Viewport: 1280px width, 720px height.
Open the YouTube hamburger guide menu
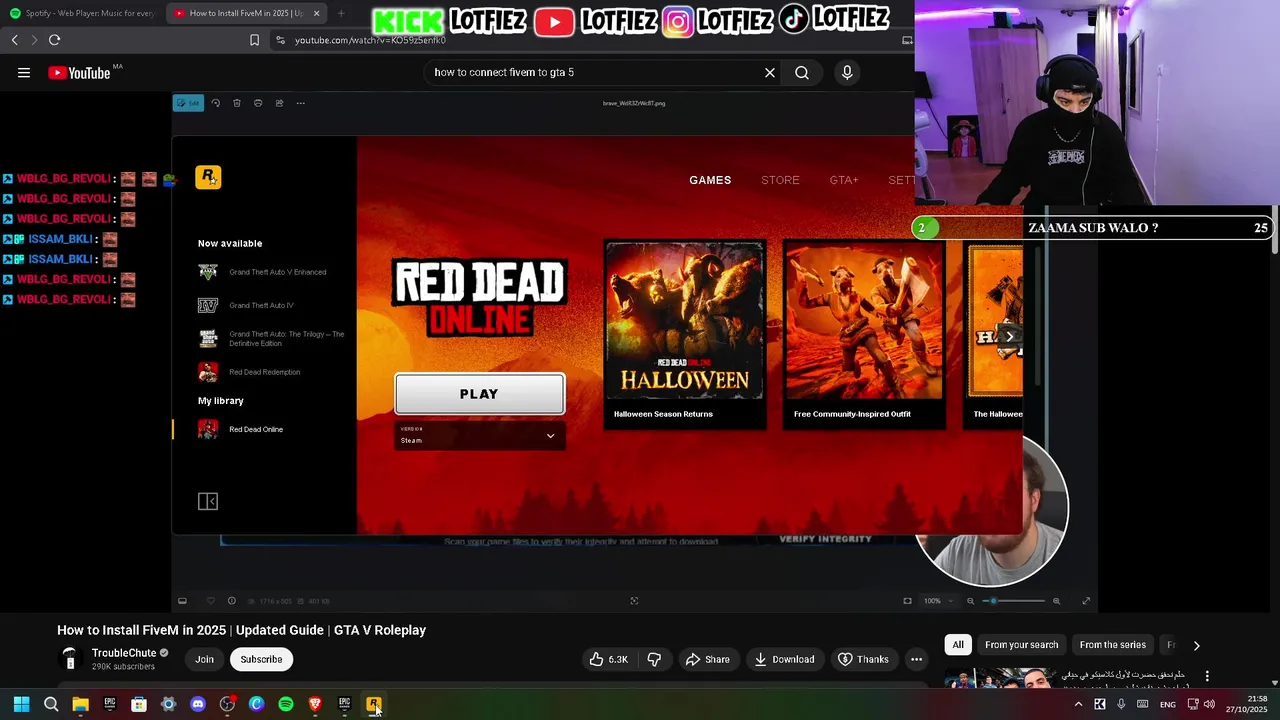pyautogui.click(x=24, y=72)
